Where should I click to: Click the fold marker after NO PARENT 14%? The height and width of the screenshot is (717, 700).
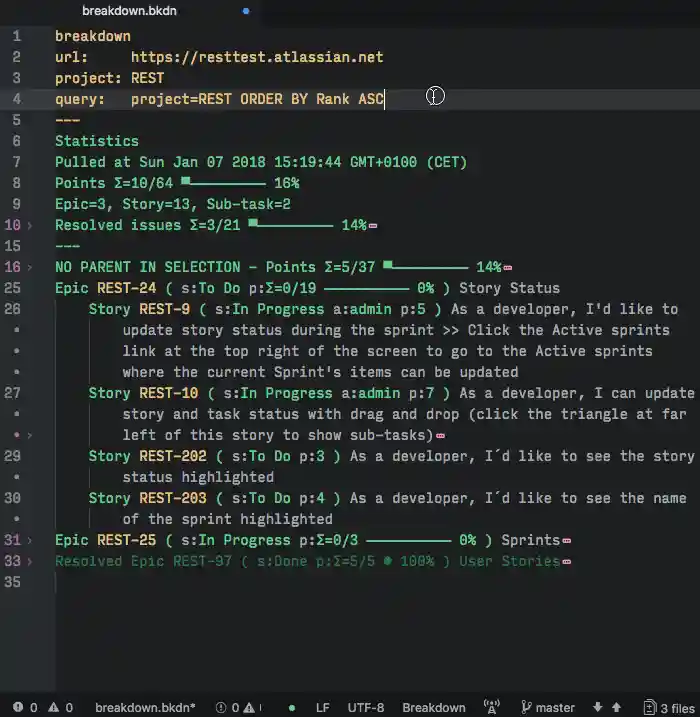(508, 268)
